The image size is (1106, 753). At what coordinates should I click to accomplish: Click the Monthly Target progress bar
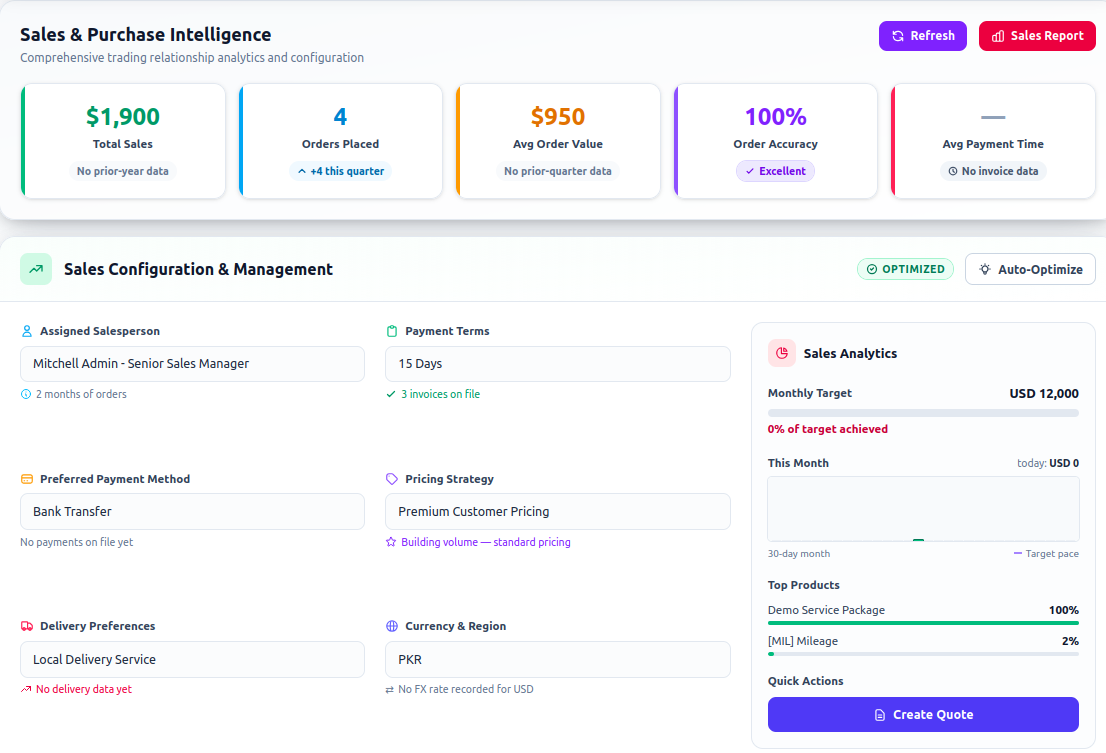click(x=923, y=413)
